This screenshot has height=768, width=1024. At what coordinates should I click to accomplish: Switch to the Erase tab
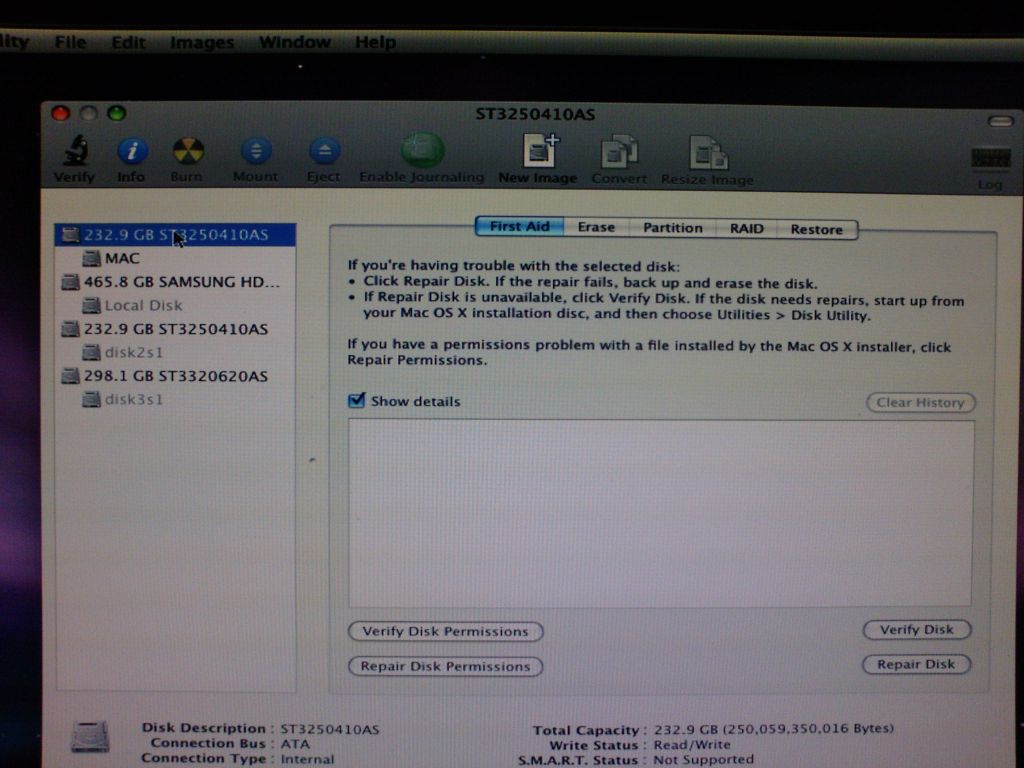pyautogui.click(x=596, y=227)
